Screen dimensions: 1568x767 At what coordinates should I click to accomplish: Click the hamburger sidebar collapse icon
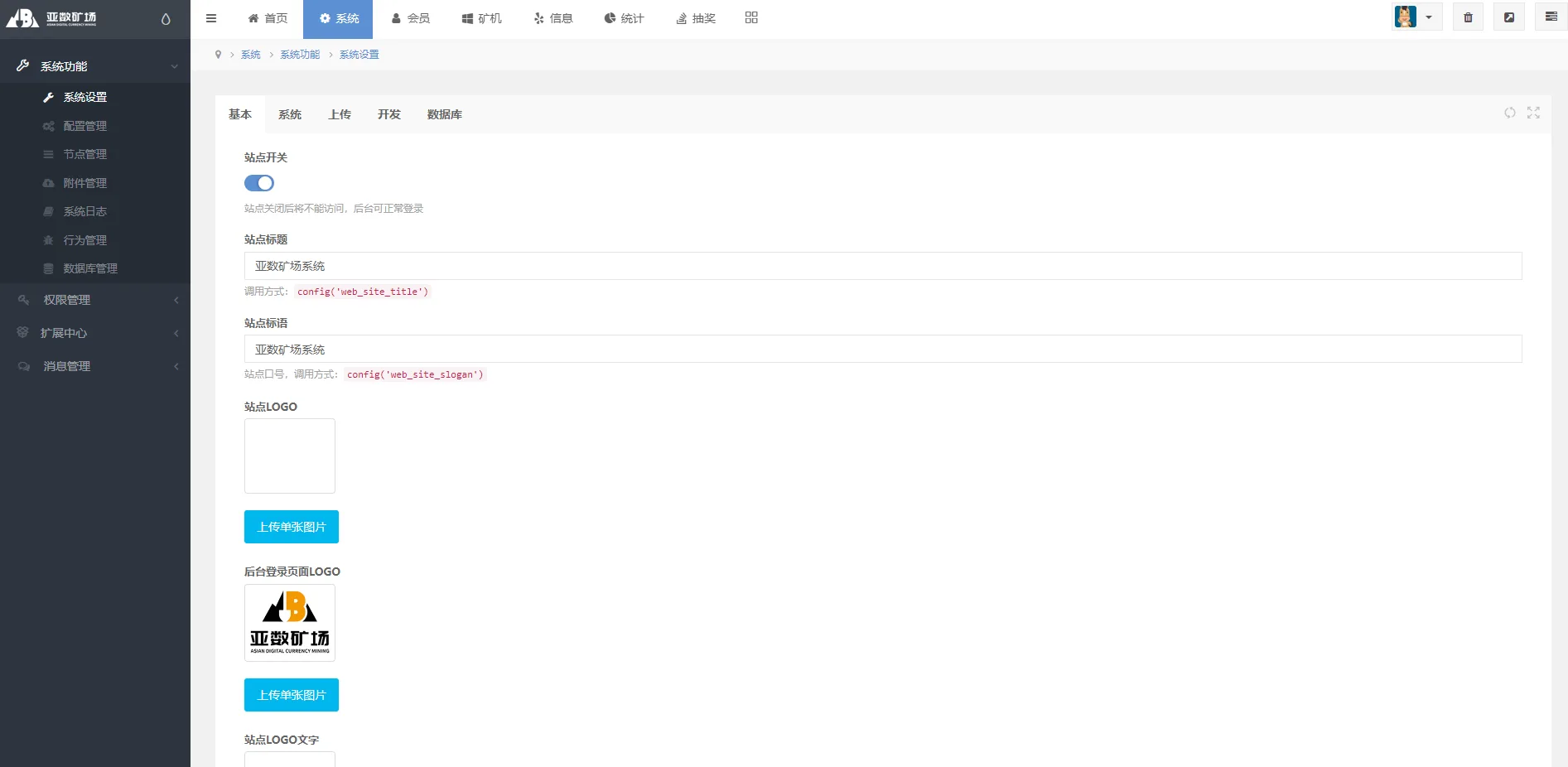(211, 18)
